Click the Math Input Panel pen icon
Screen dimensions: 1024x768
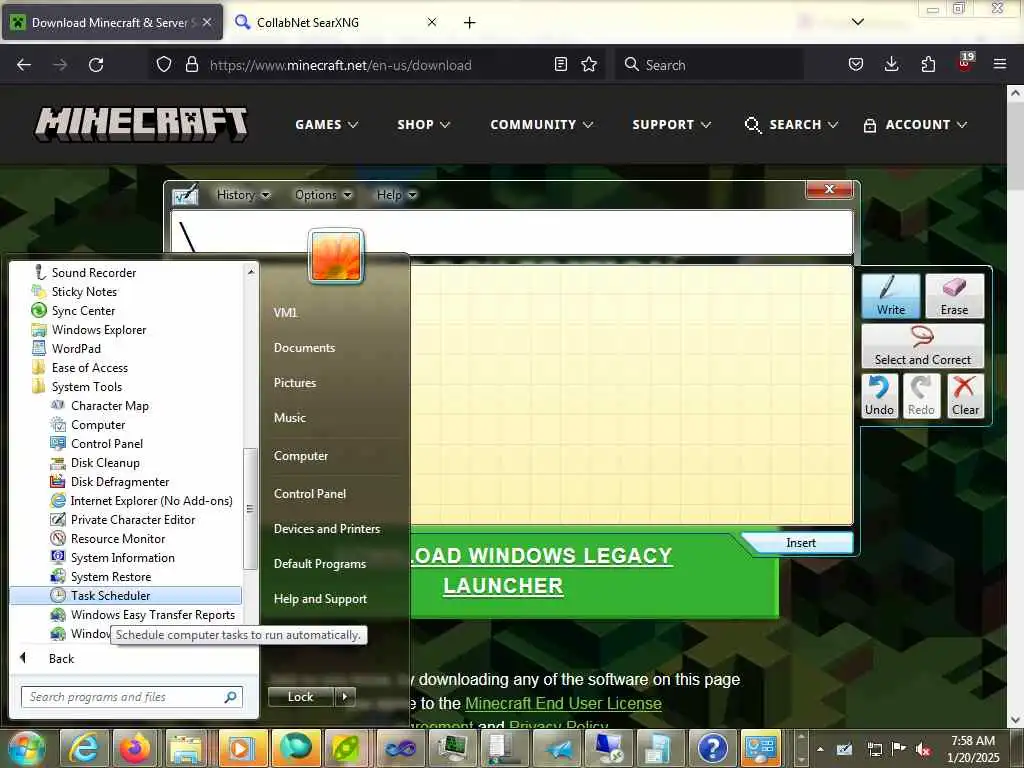coord(185,195)
